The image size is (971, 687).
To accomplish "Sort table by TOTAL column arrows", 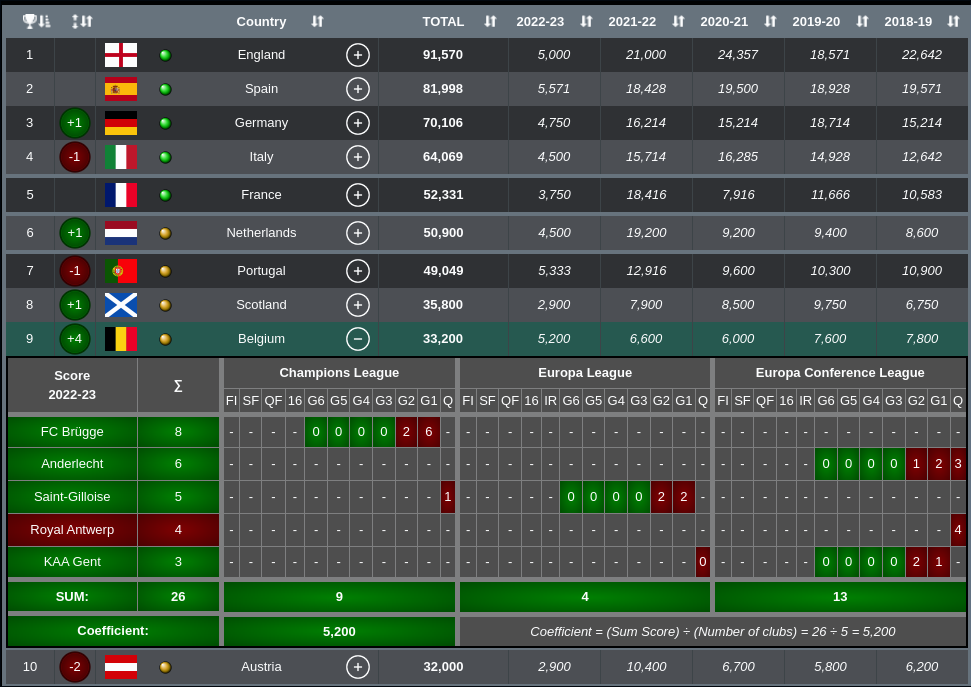I will [x=490, y=21].
